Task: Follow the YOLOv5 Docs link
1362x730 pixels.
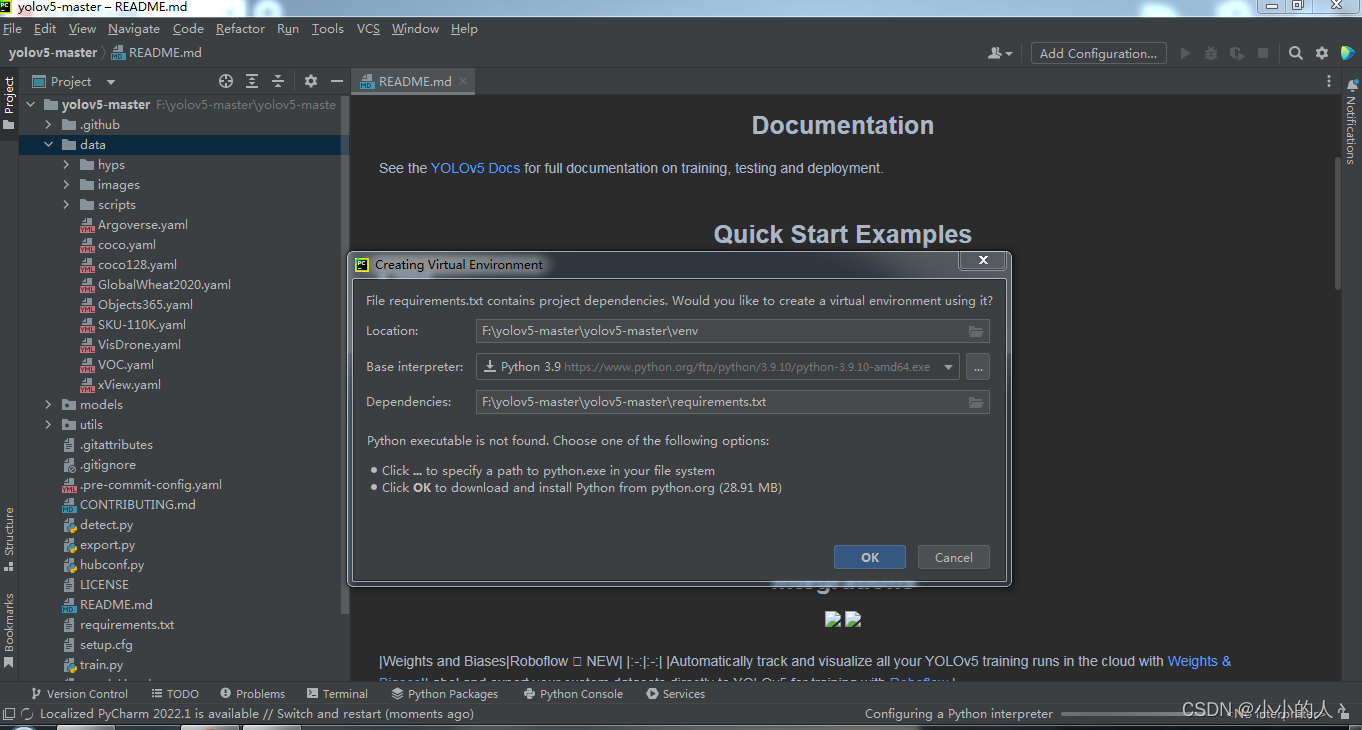Action: [475, 168]
